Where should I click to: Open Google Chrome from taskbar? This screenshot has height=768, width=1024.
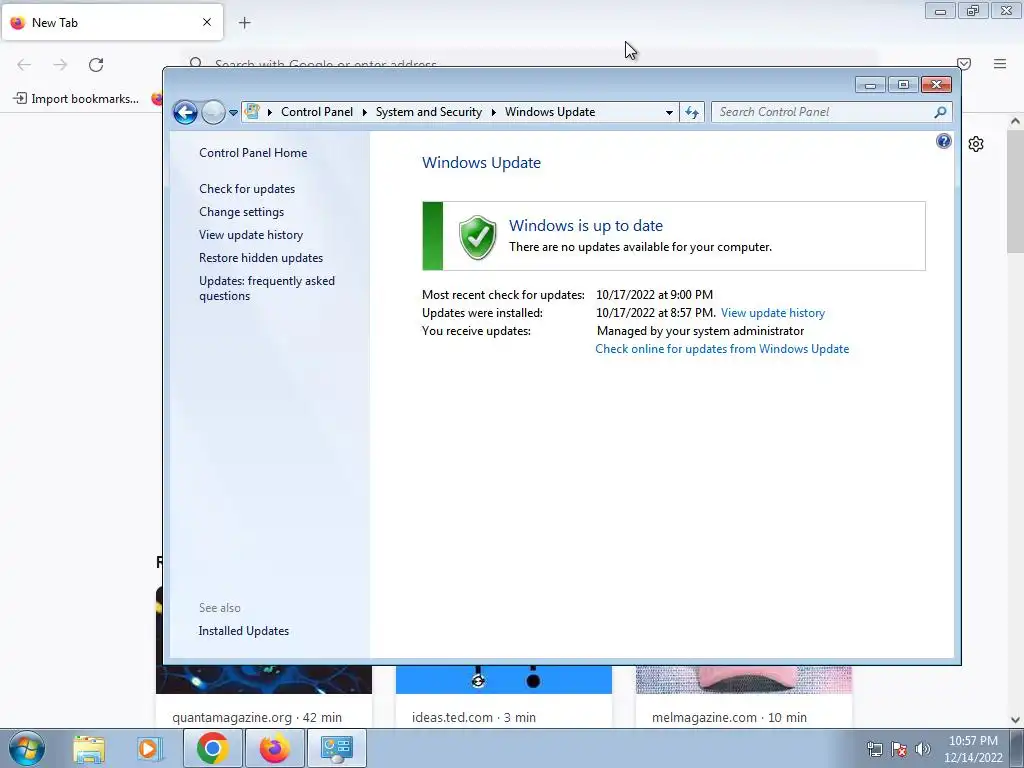[212, 748]
